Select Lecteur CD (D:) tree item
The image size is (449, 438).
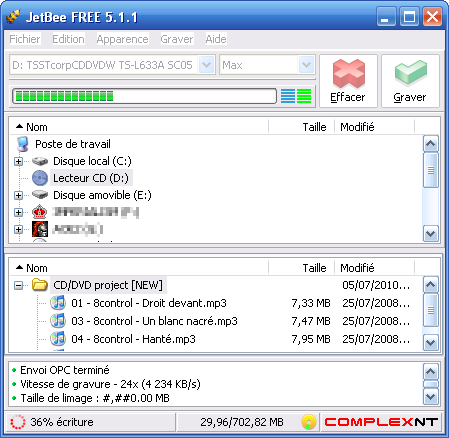click(x=91, y=178)
